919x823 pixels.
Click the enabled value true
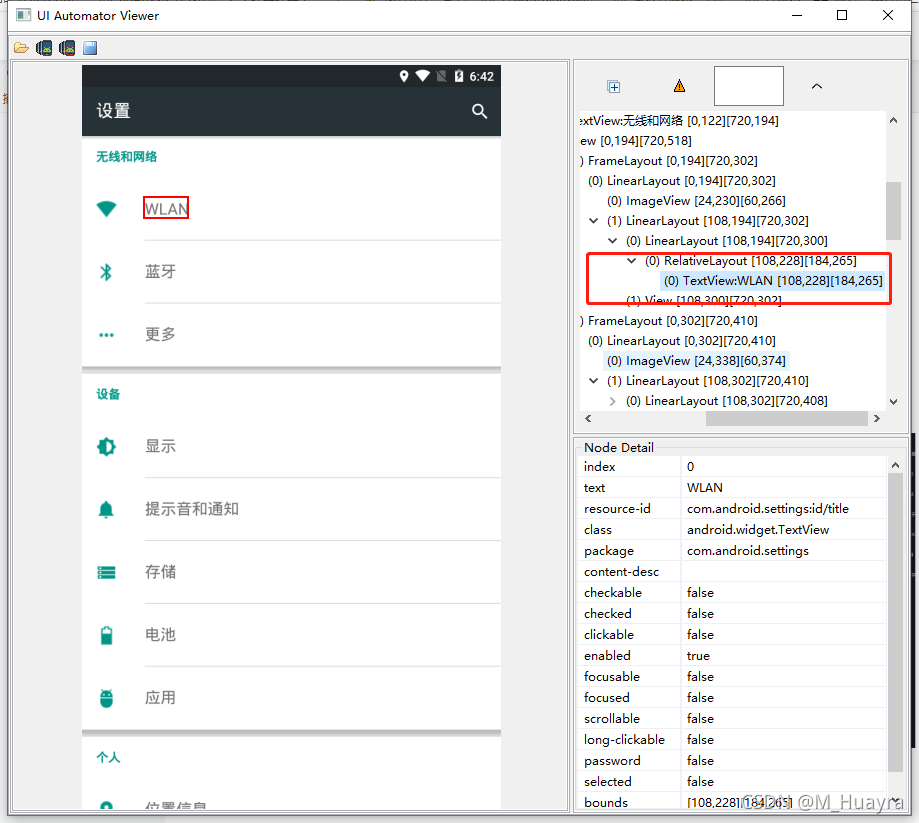(698, 656)
